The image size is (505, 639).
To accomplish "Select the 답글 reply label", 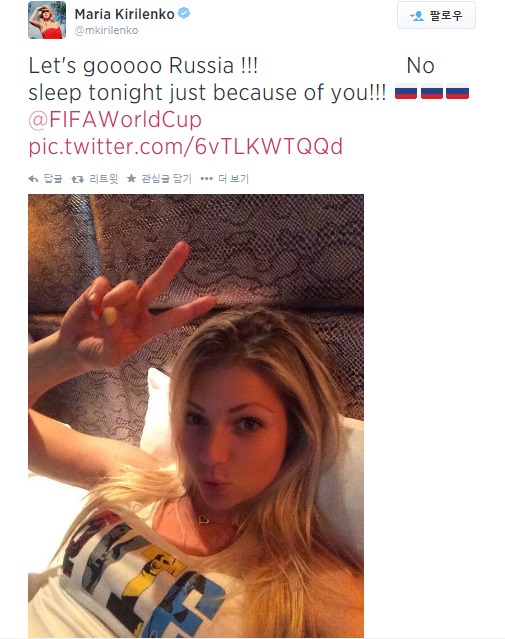I will click(53, 178).
